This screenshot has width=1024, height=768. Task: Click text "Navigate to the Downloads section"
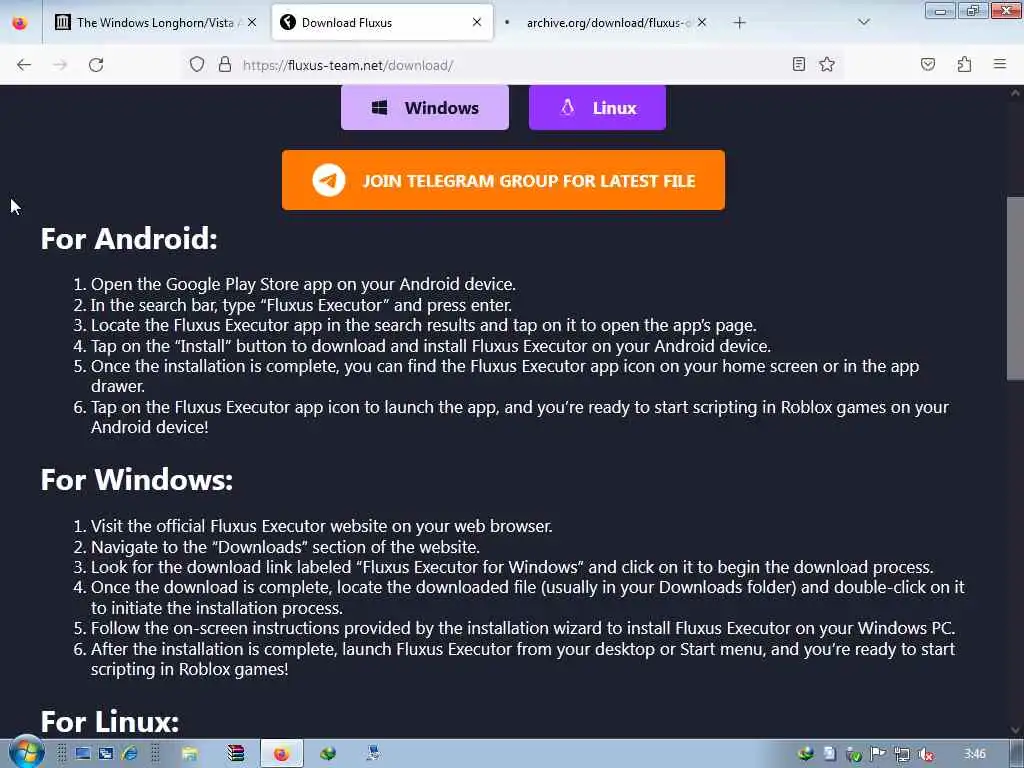pyautogui.click(x=285, y=547)
